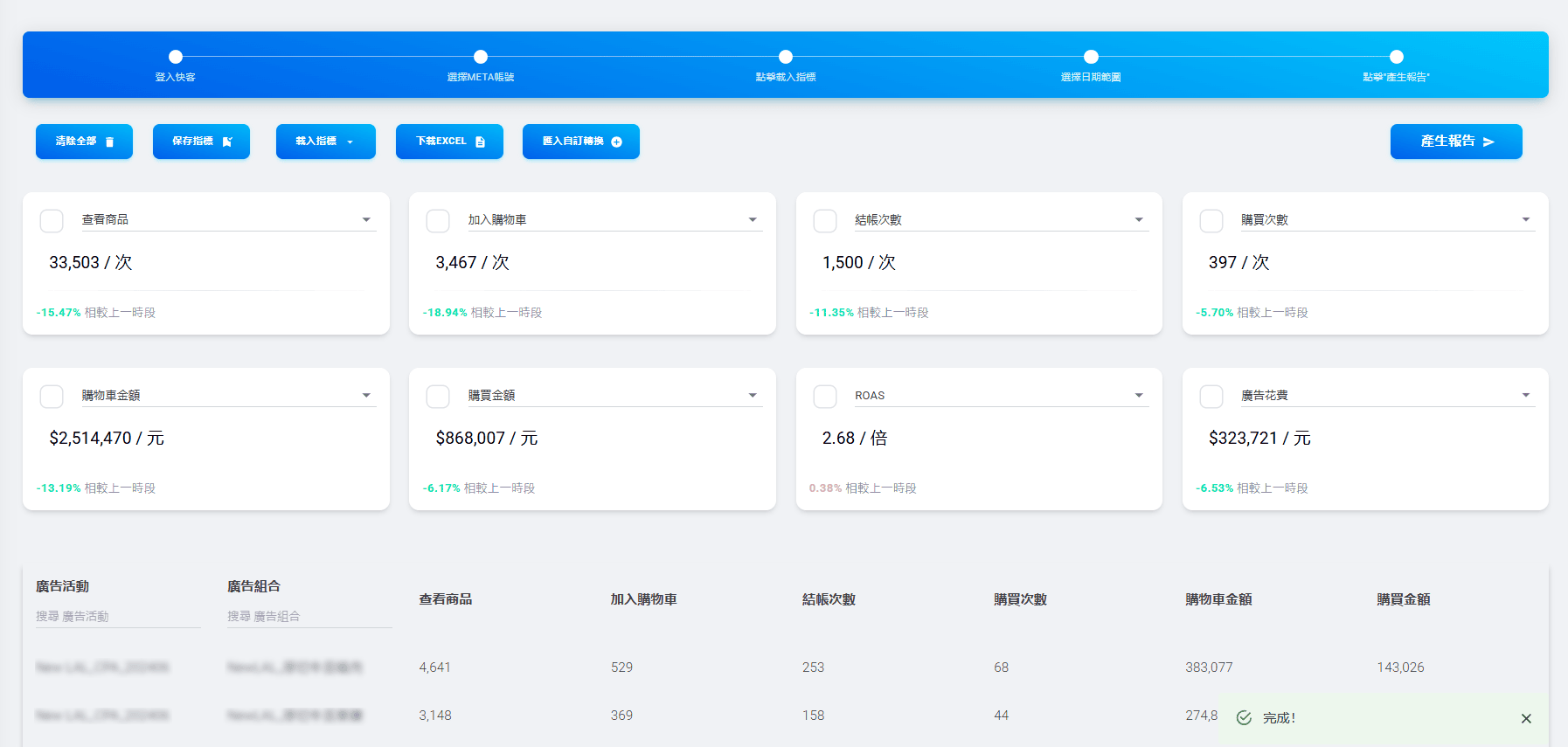Click the trash icon on 清除全部

tap(109, 142)
